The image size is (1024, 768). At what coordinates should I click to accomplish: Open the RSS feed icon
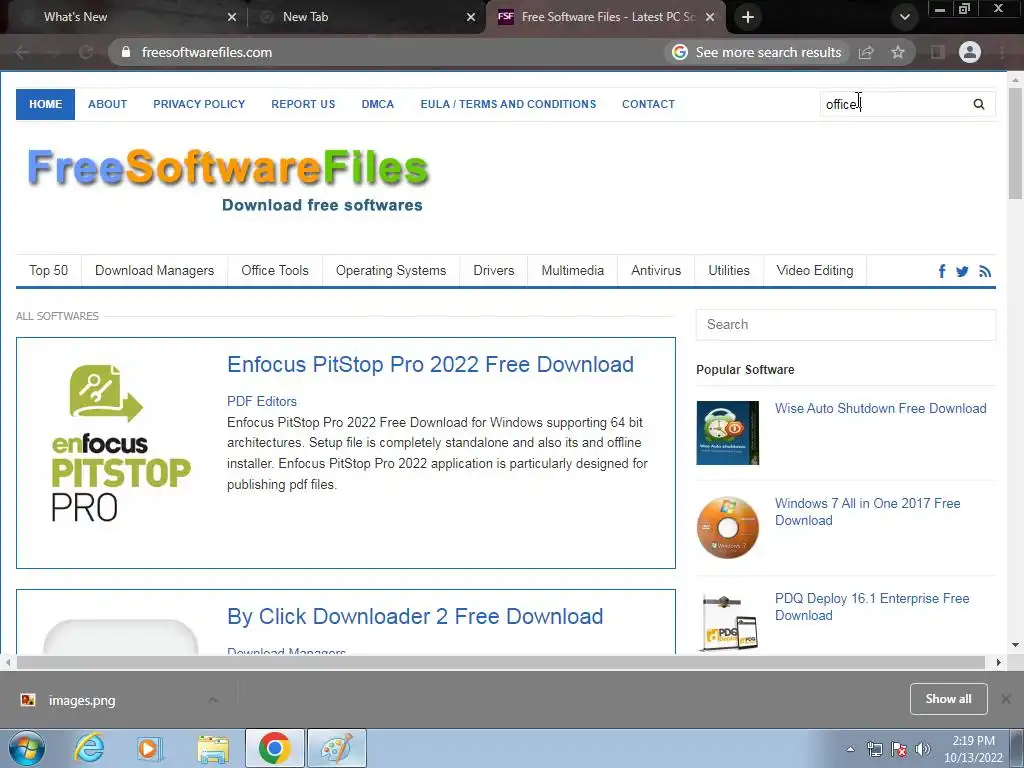[985, 271]
